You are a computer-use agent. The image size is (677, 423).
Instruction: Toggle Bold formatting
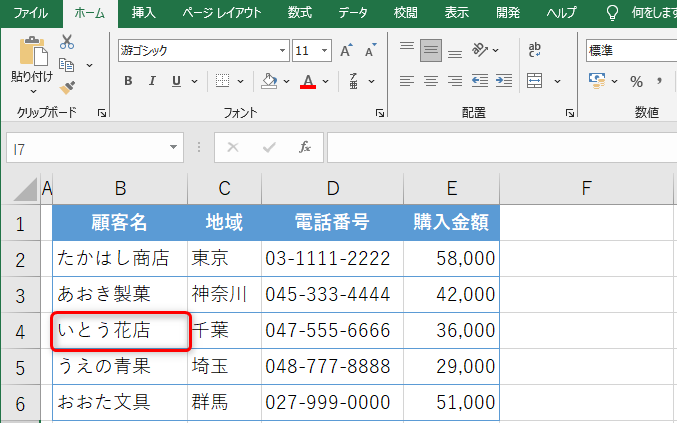click(128, 81)
